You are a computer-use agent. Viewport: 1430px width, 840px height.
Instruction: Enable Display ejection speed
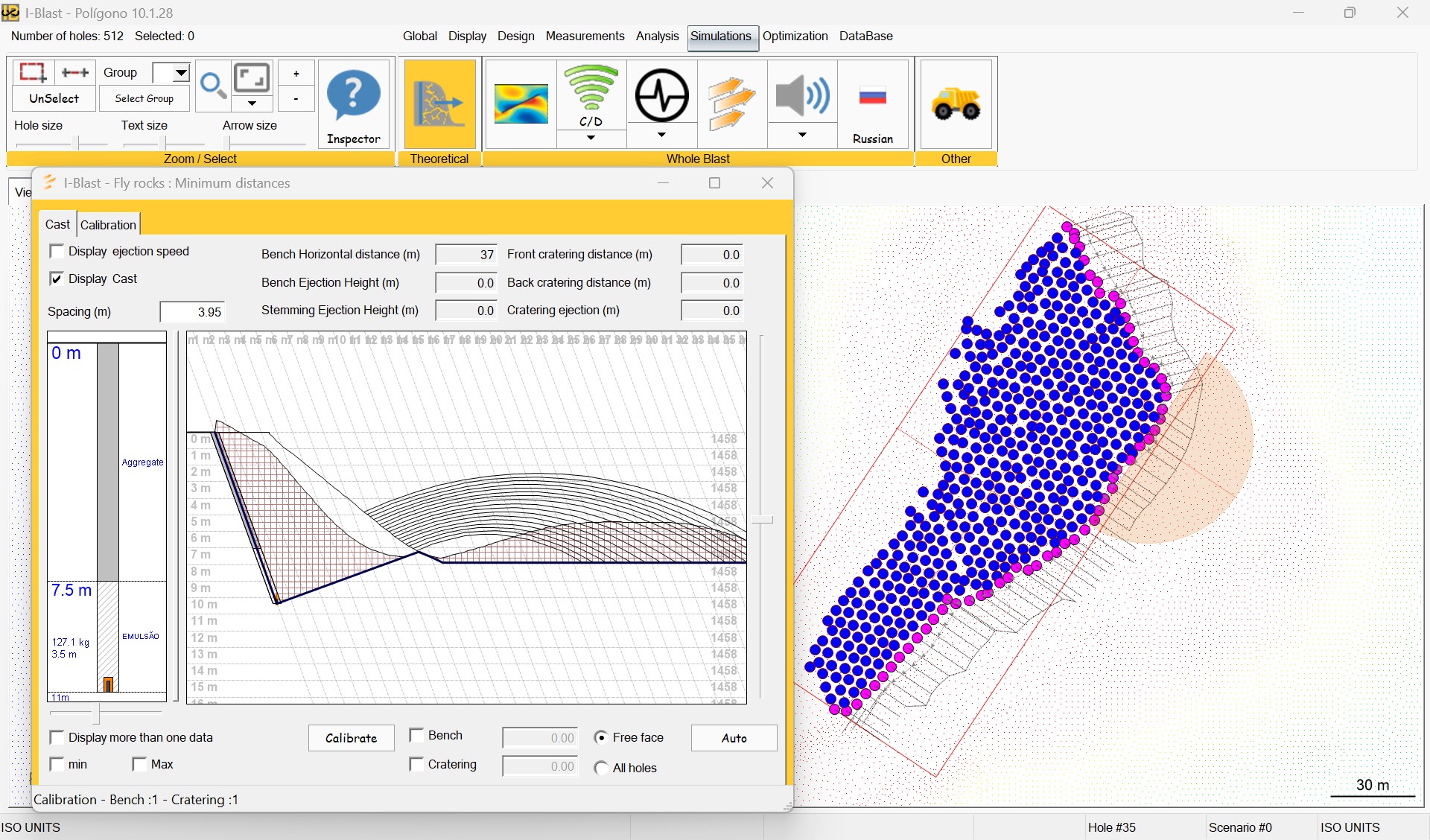[x=57, y=251]
